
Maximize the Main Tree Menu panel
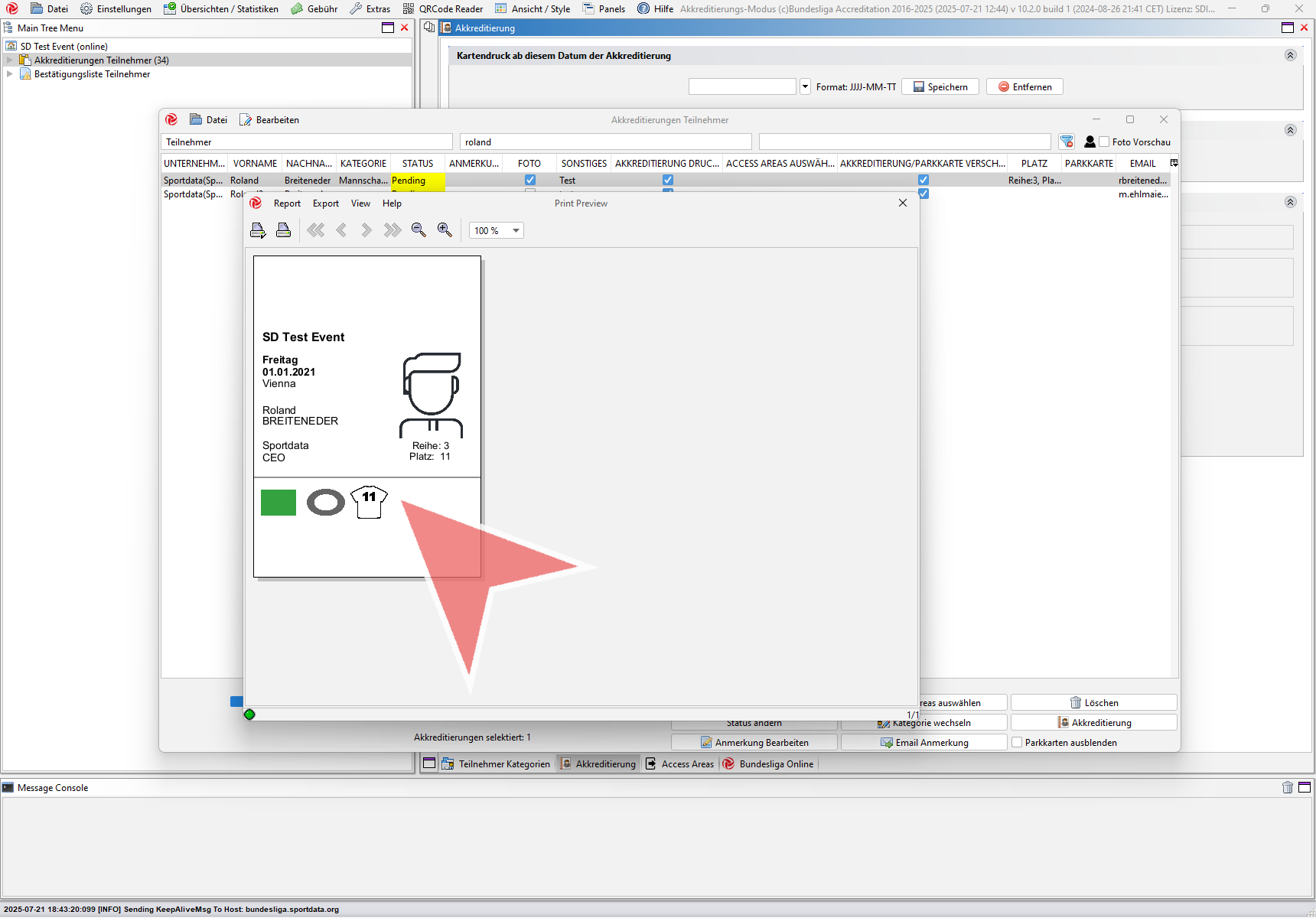point(388,28)
